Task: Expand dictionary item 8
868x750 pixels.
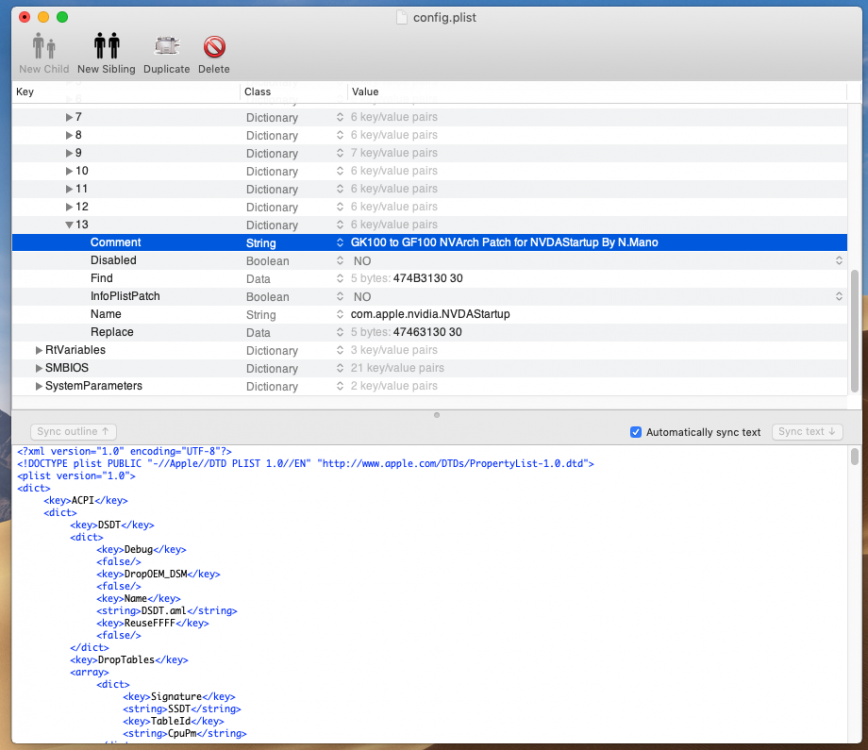Action: [69, 135]
